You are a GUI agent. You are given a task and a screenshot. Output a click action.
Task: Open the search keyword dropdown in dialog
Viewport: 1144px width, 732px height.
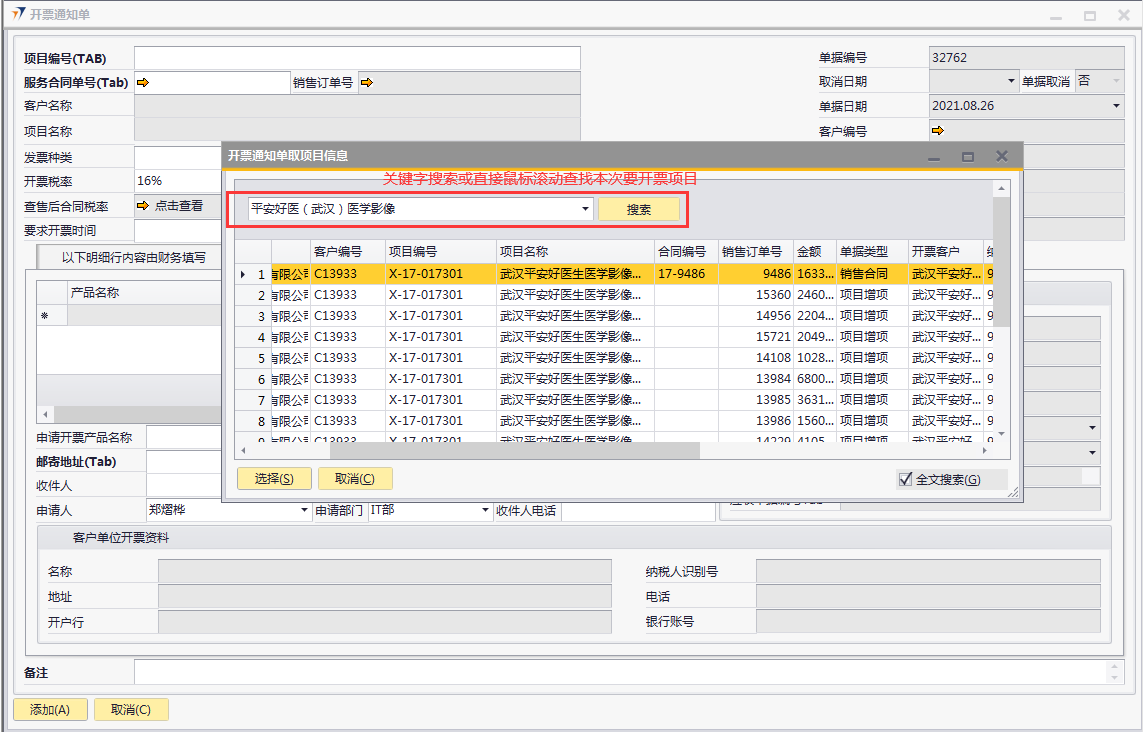(x=585, y=210)
